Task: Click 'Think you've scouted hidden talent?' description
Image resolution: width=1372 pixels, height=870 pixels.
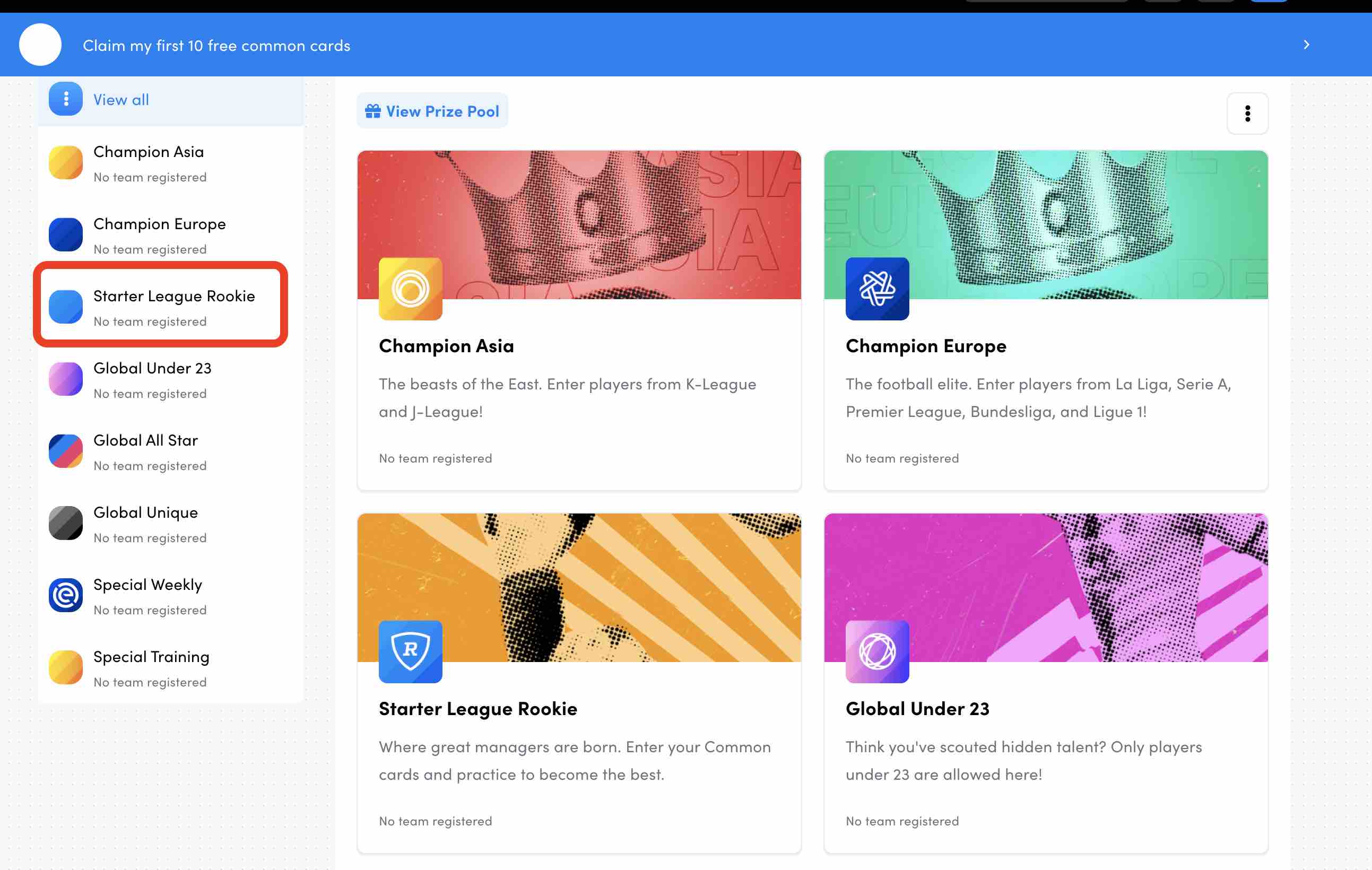Action: 1023,761
